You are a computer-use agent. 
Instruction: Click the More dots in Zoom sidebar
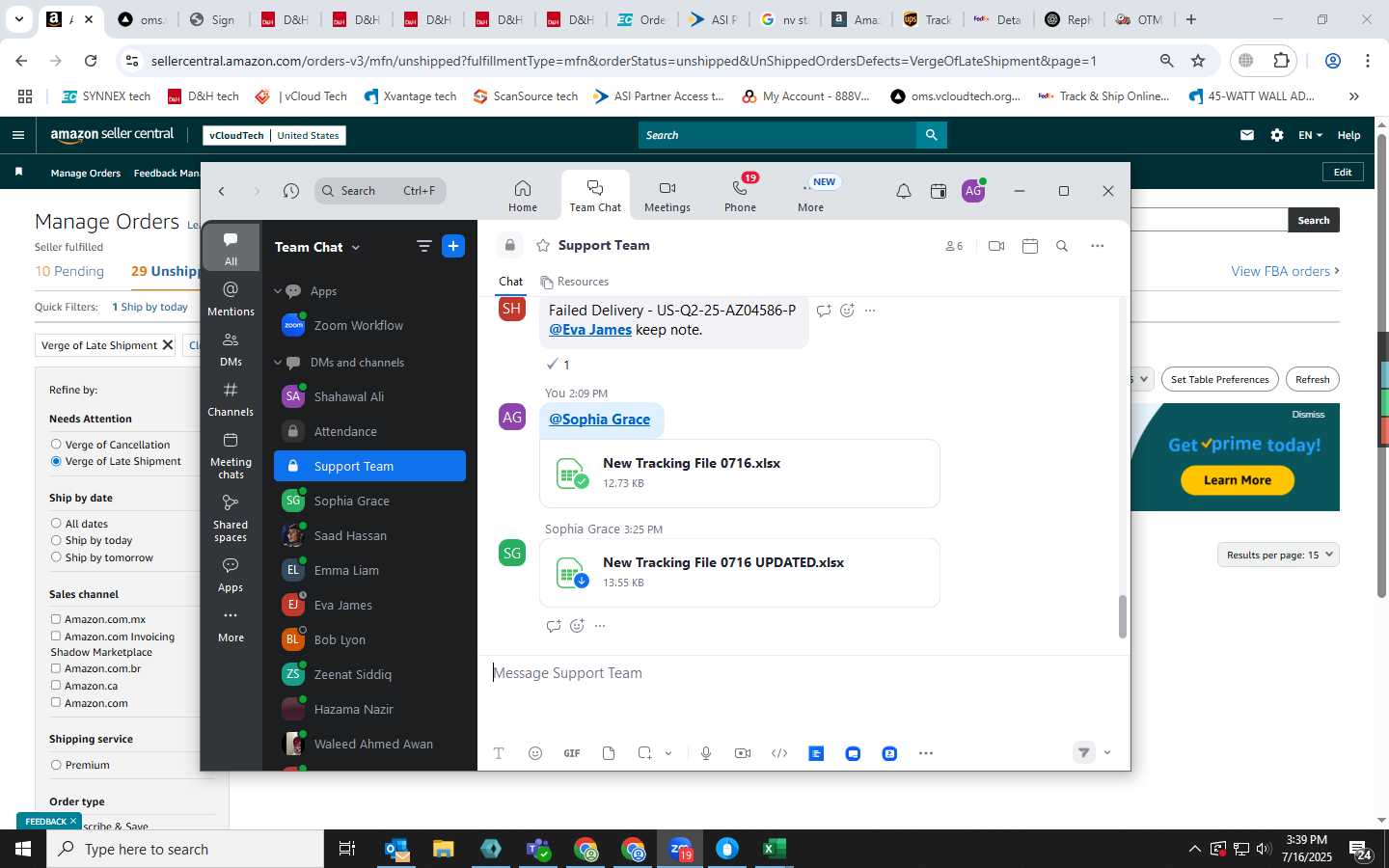[231, 624]
